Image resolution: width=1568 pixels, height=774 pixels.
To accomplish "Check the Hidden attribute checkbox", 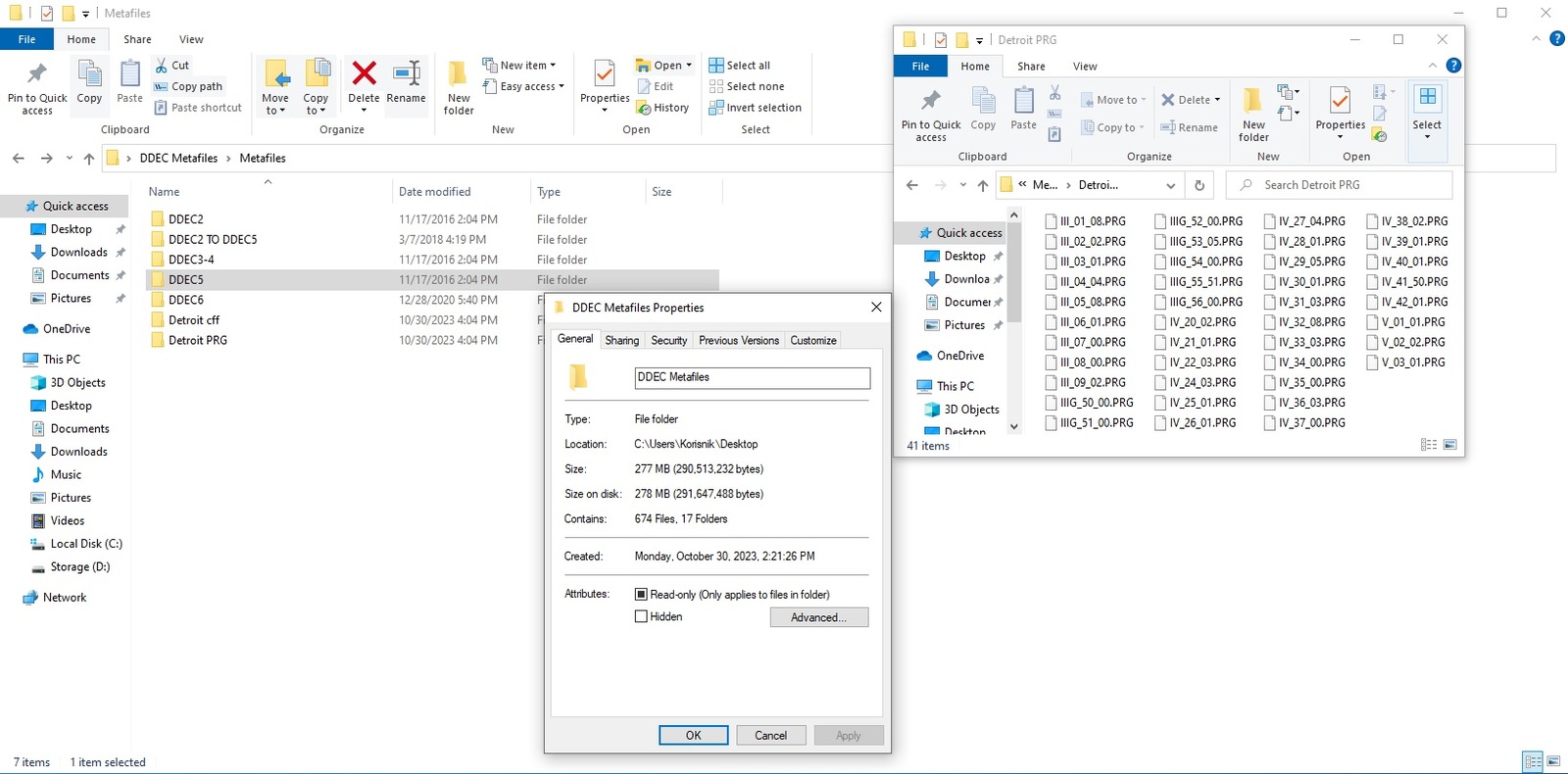I will tap(641, 616).
